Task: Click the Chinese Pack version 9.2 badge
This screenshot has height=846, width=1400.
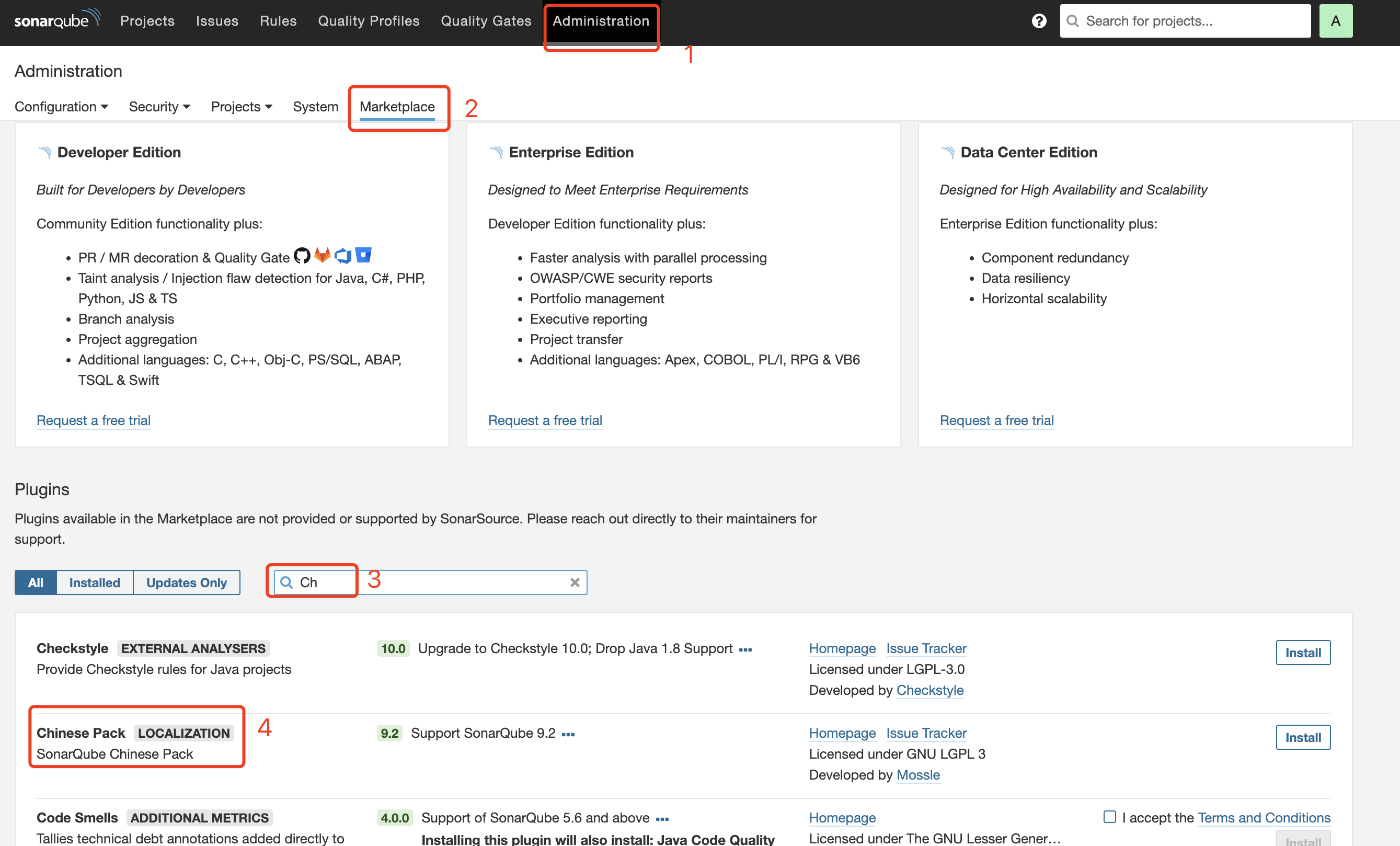Action: click(x=389, y=733)
